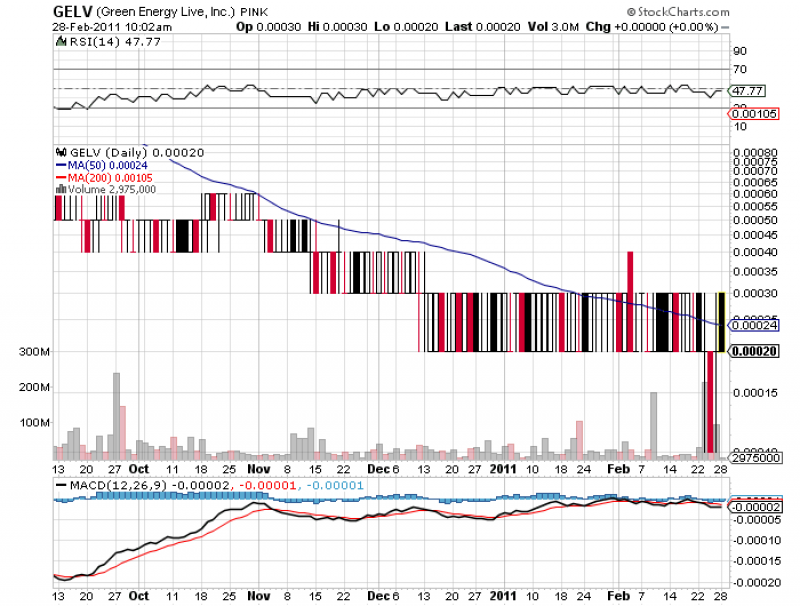Click the 300M volume axis label
The width and height of the screenshot is (800, 606).
34,352
